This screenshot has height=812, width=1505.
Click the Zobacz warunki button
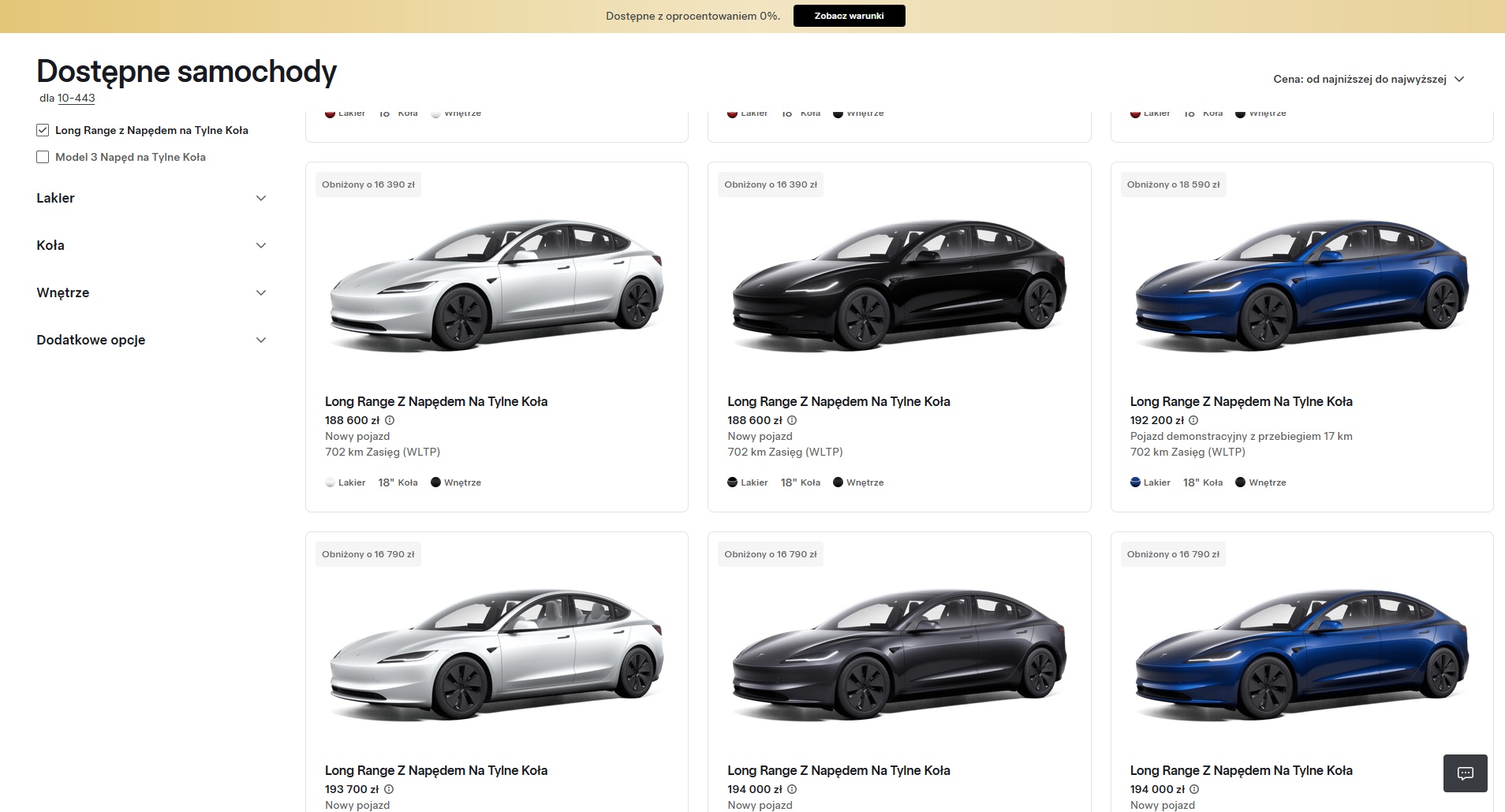849,16
